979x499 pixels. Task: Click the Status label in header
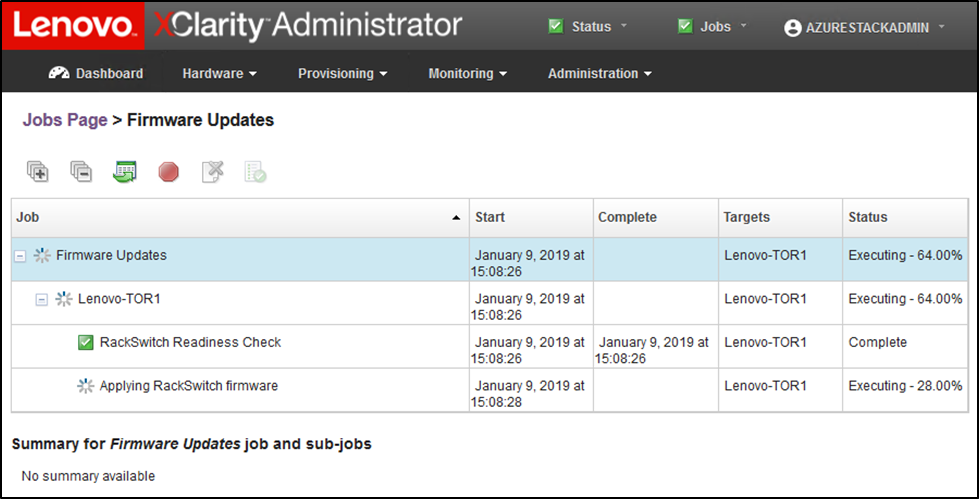tap(591, 27)
